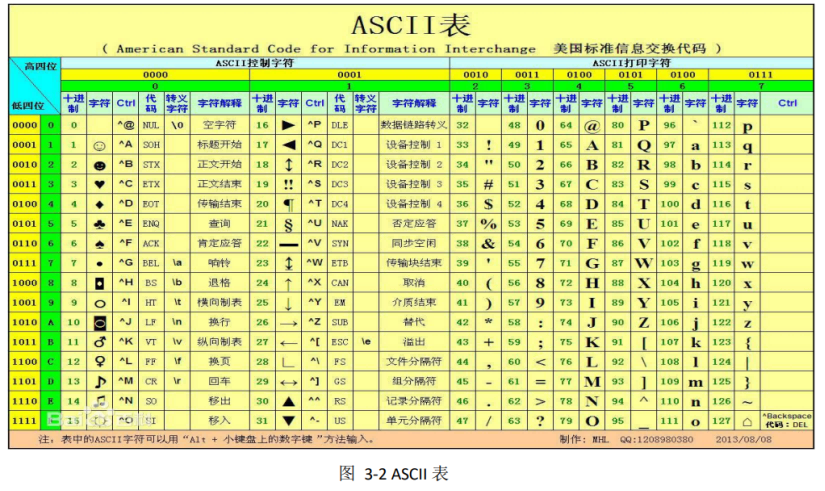Select the left arrow for decimal 27
The image size is (825, 491).
[288, 343]
